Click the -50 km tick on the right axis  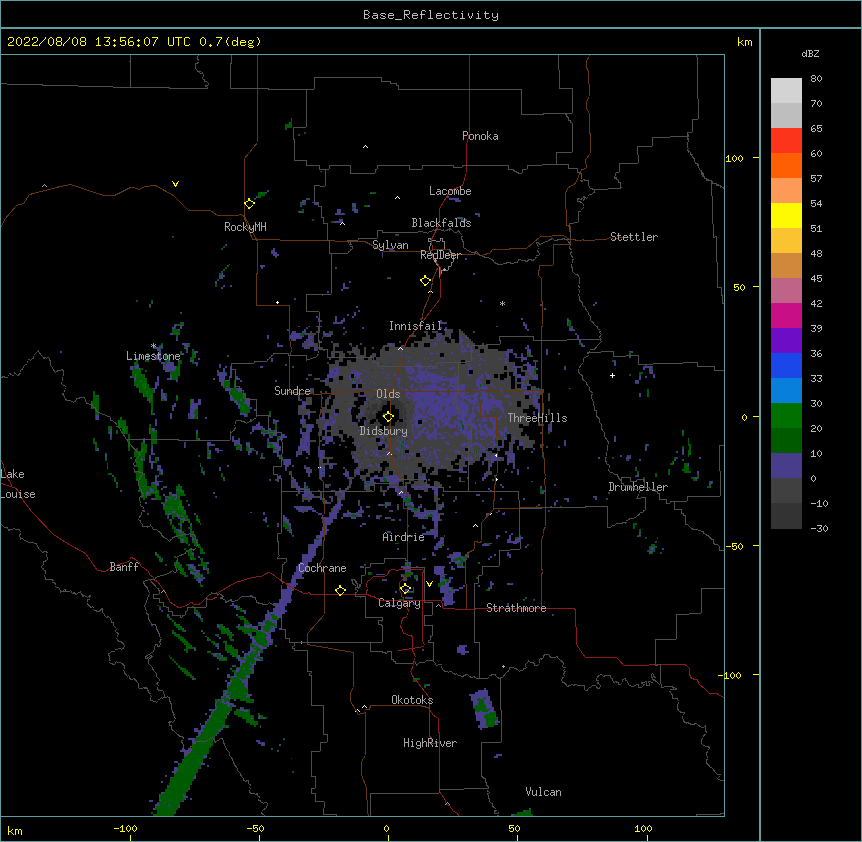coord(734,546)
